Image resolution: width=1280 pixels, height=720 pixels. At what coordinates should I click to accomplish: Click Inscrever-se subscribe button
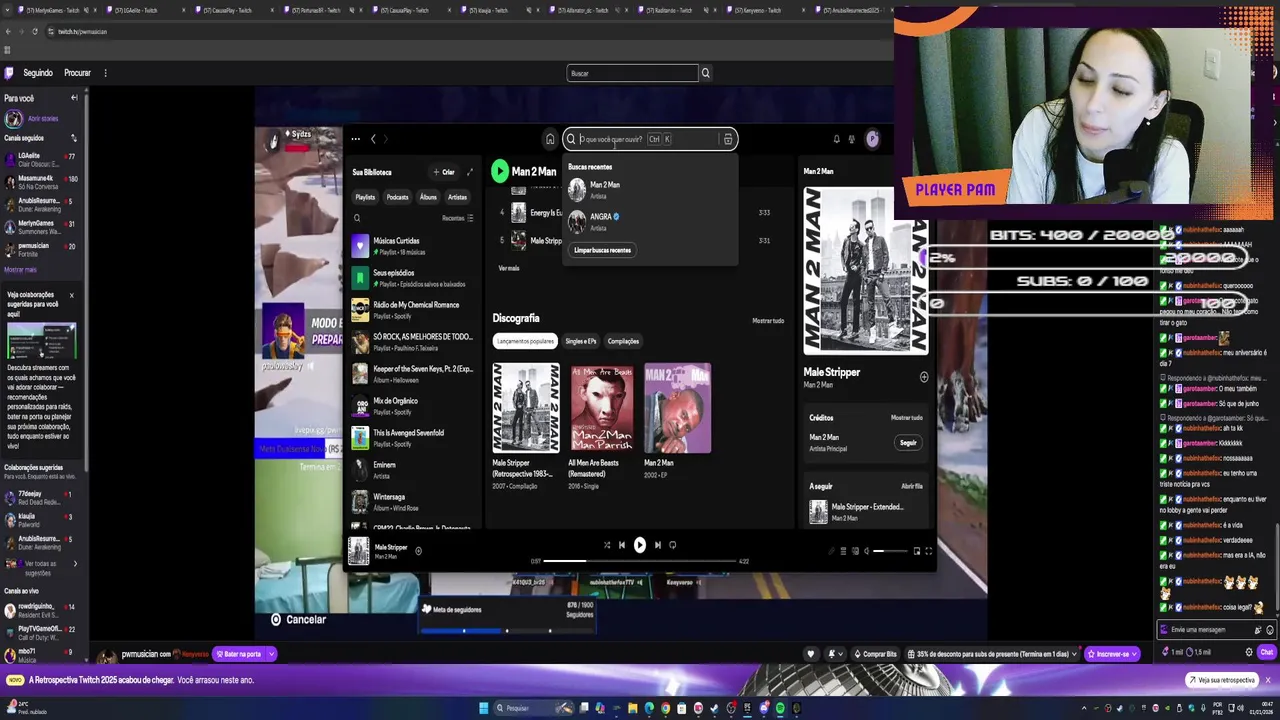[x=1113, y=654]
